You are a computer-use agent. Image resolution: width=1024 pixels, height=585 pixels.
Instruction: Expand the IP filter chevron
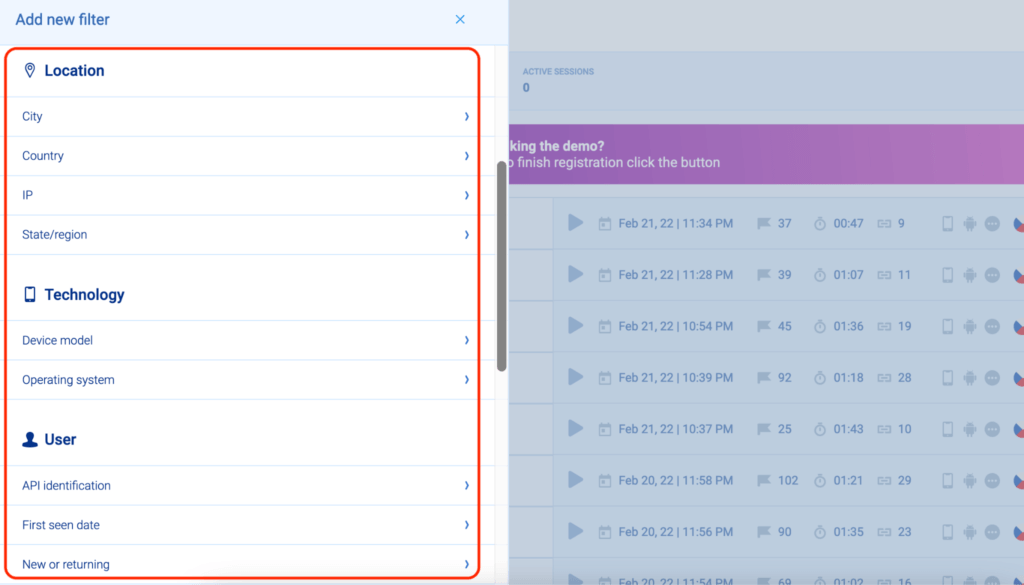466,196
